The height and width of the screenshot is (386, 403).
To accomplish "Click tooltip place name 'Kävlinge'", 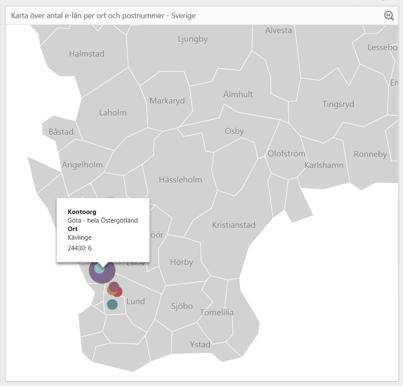I will tap(79, 238).
